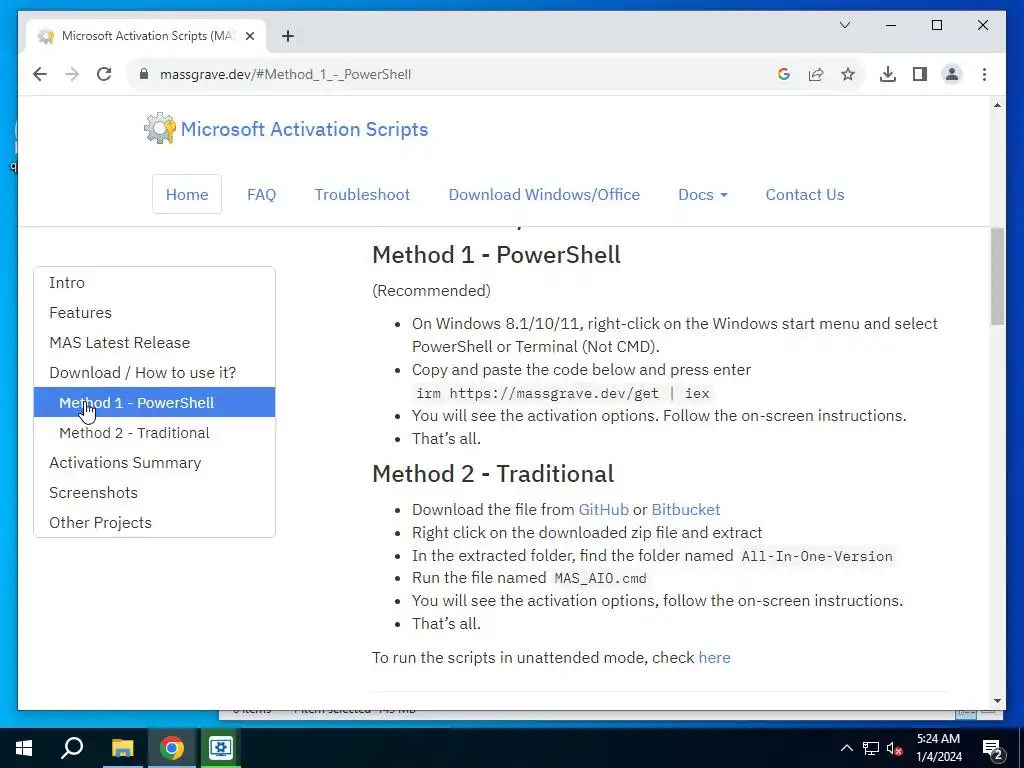The image size is (1024, 768).
Task: Select Screenshots in the sidebar
Action: click(x=154, y=492)
